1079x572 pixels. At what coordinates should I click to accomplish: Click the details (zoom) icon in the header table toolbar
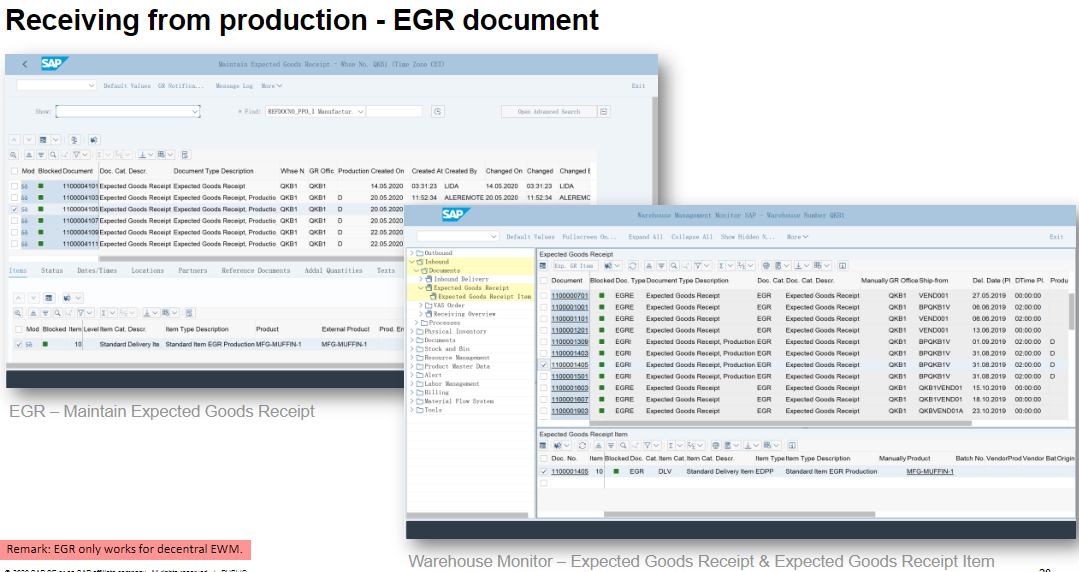pyautogui.click(x=13, y=155)
